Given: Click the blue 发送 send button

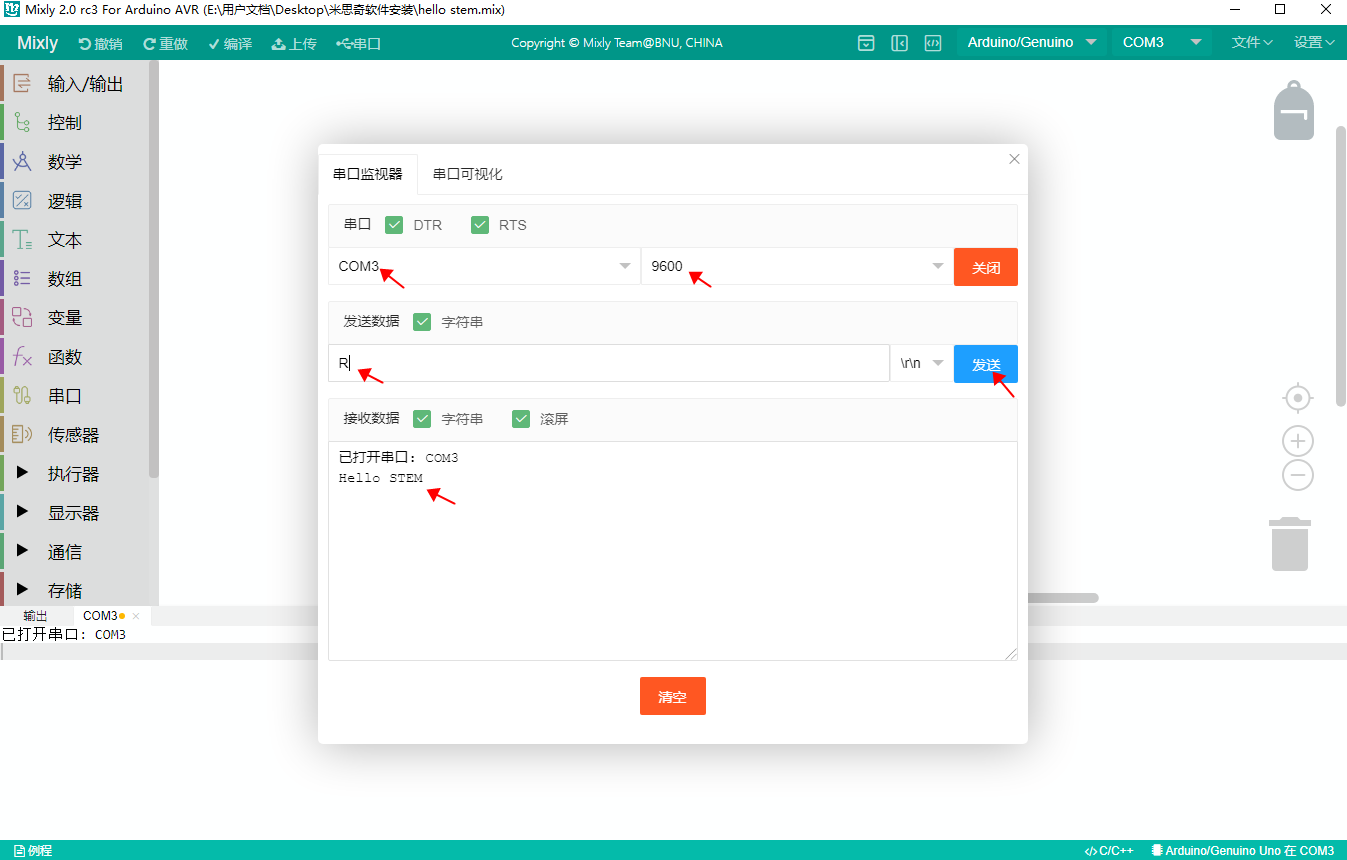Looking at the screenshot, I should click(x=985, y=364).
